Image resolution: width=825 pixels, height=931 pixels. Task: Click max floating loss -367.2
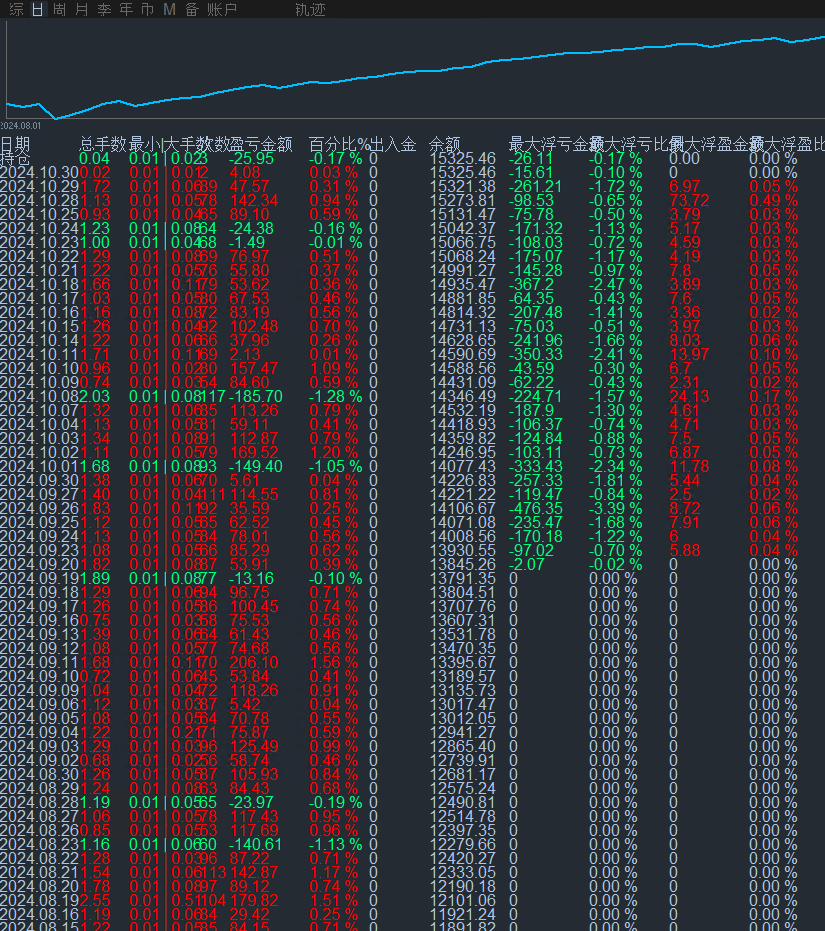(x=531, y=284)
